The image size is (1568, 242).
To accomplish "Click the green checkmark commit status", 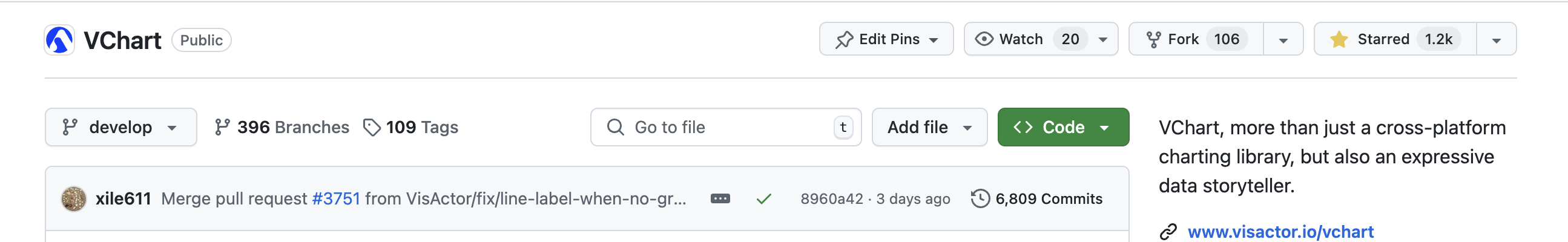I will pos(764,199).
